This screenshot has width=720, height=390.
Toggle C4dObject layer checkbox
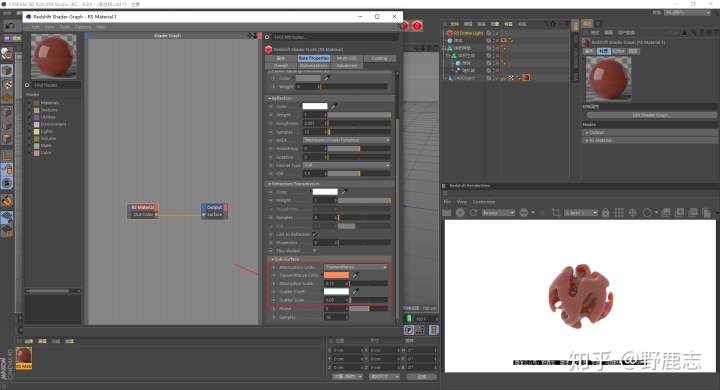point(488,78)
